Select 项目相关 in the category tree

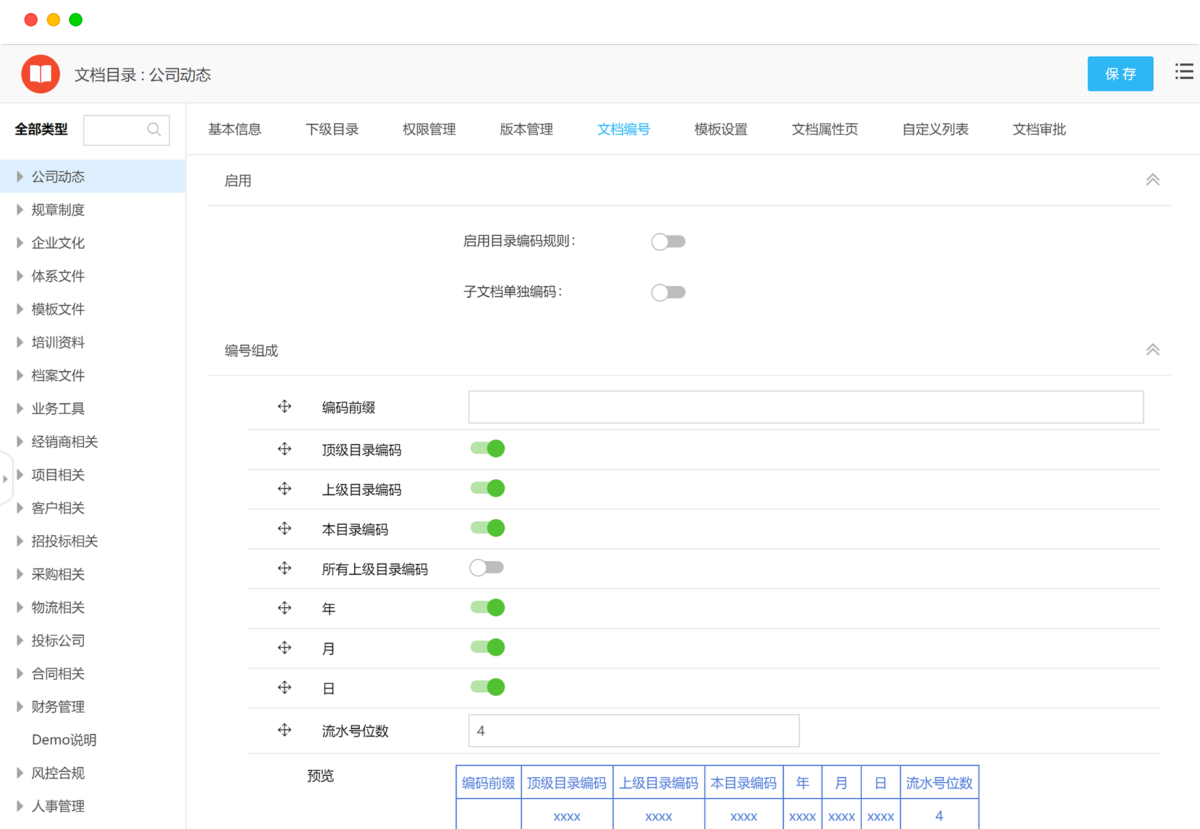click(x=58, y=474)
